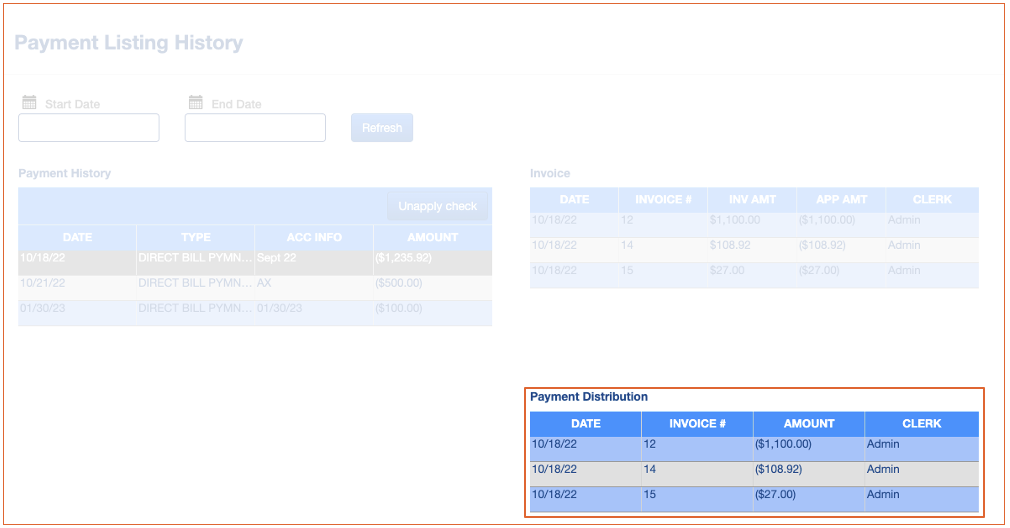
Task: Select Payment Distribution row for invoice 12
Action: click(754, 444)
